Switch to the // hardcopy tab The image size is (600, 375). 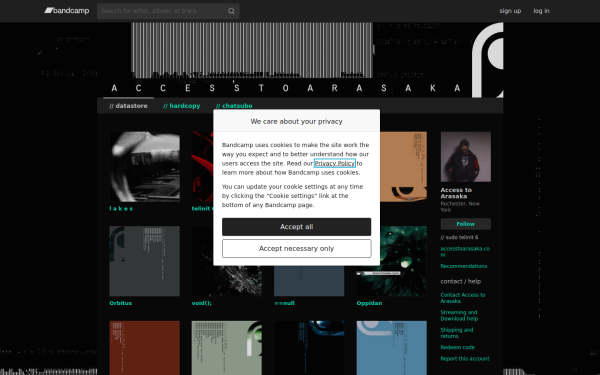click(182, 106)
